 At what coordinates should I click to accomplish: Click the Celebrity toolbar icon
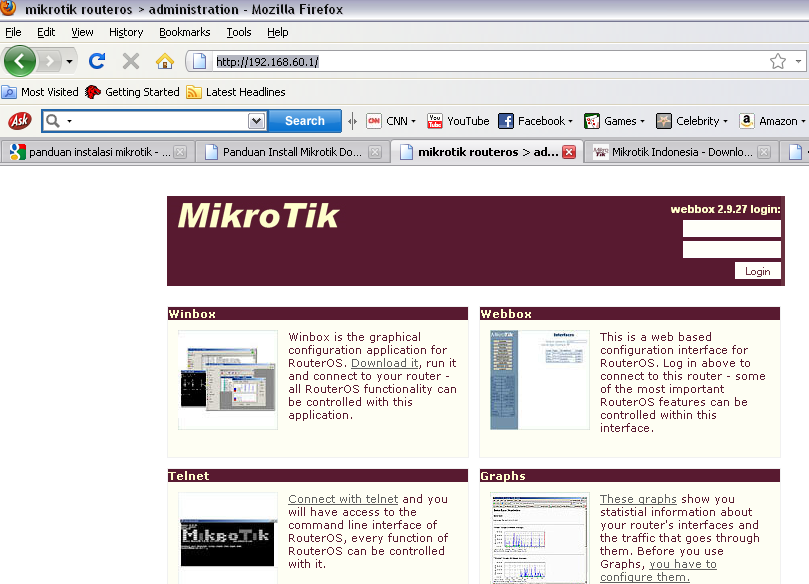click(x=664, y=121)
